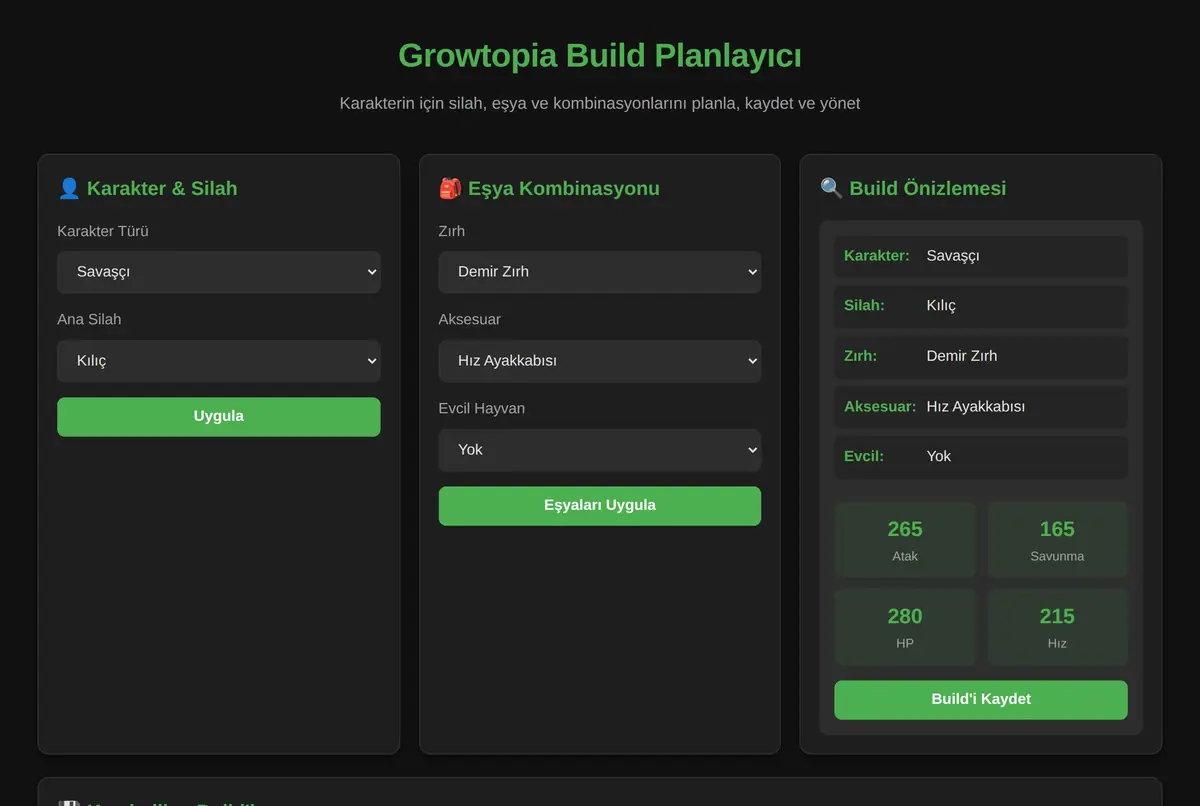Open the Aksesuar dropdown
1200x806 pixels.
coord(600,361)
